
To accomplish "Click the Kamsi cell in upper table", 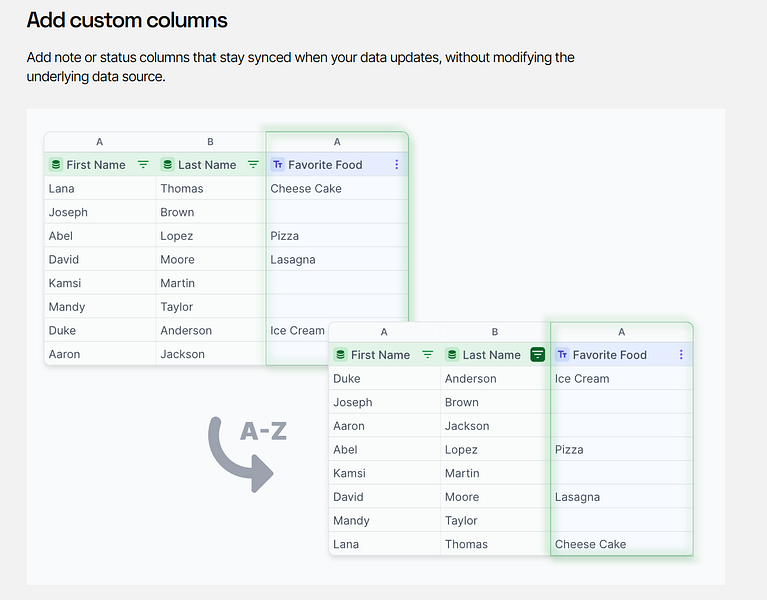I will click(100, 283).
